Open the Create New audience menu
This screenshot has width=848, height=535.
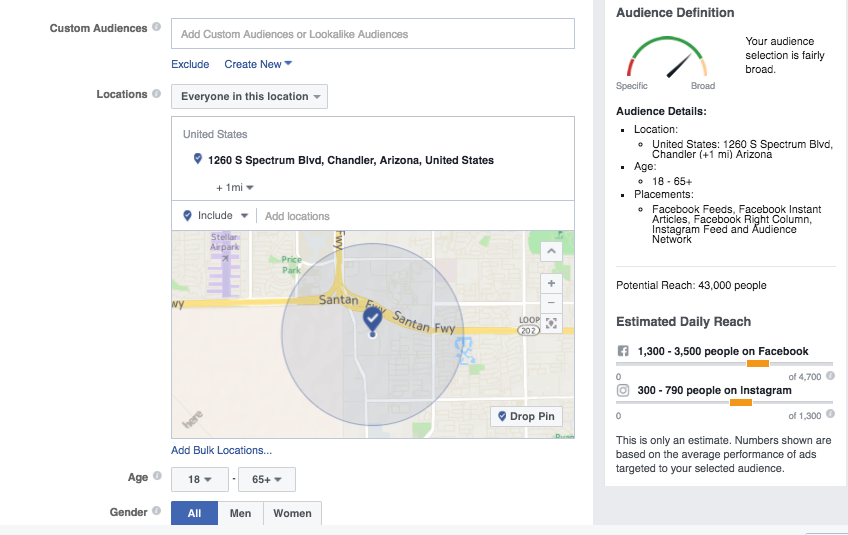tap(258, 64)
